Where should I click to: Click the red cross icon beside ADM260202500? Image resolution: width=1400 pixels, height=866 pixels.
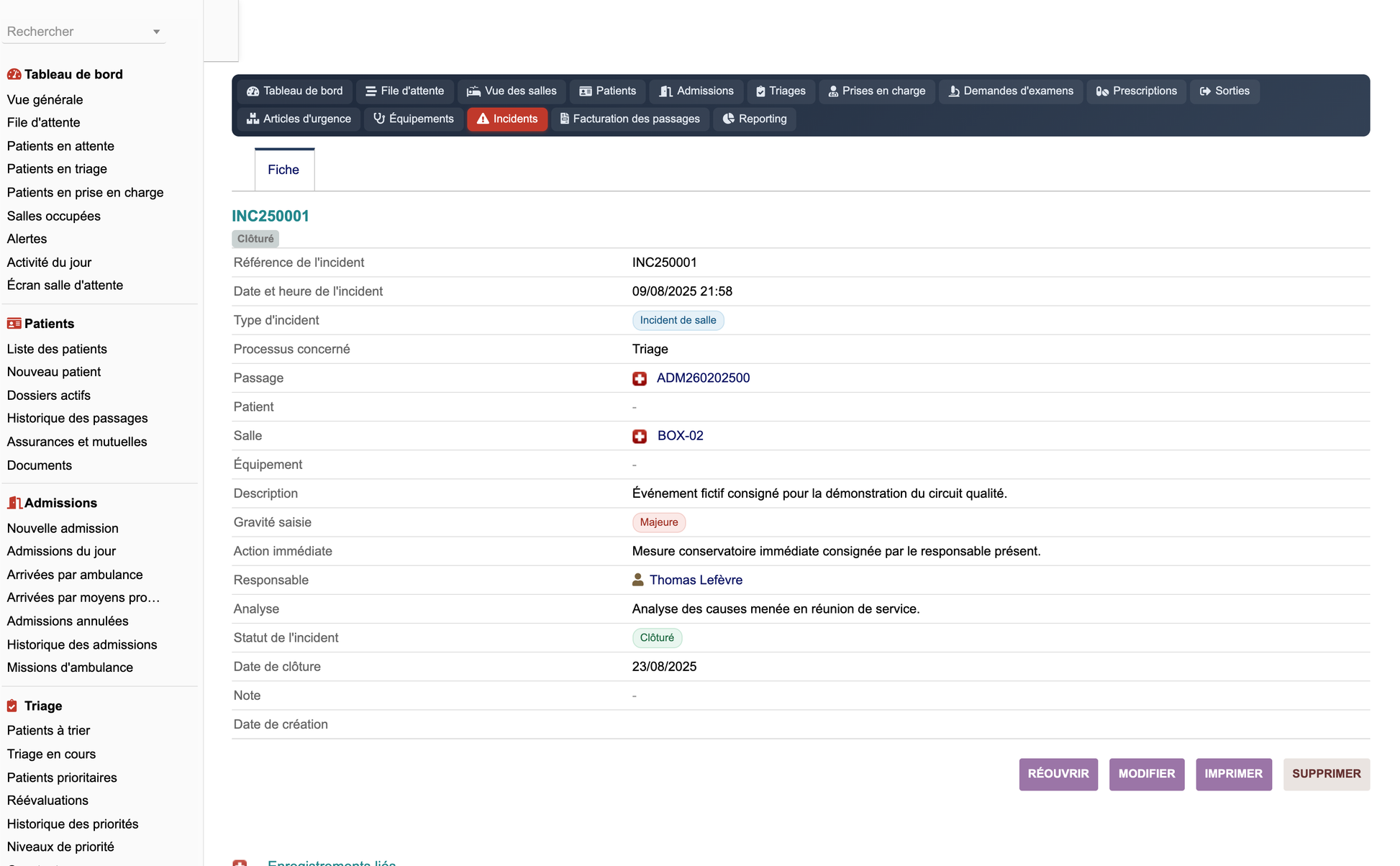coord(640,378)
